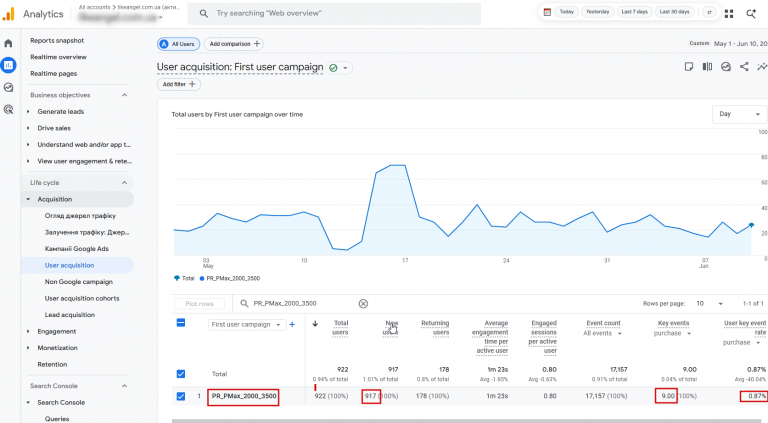Image resolution: width=768 pixels, height=423 pixels.
Task: Expand the Engagement item
Action: (x=28, y=331)
